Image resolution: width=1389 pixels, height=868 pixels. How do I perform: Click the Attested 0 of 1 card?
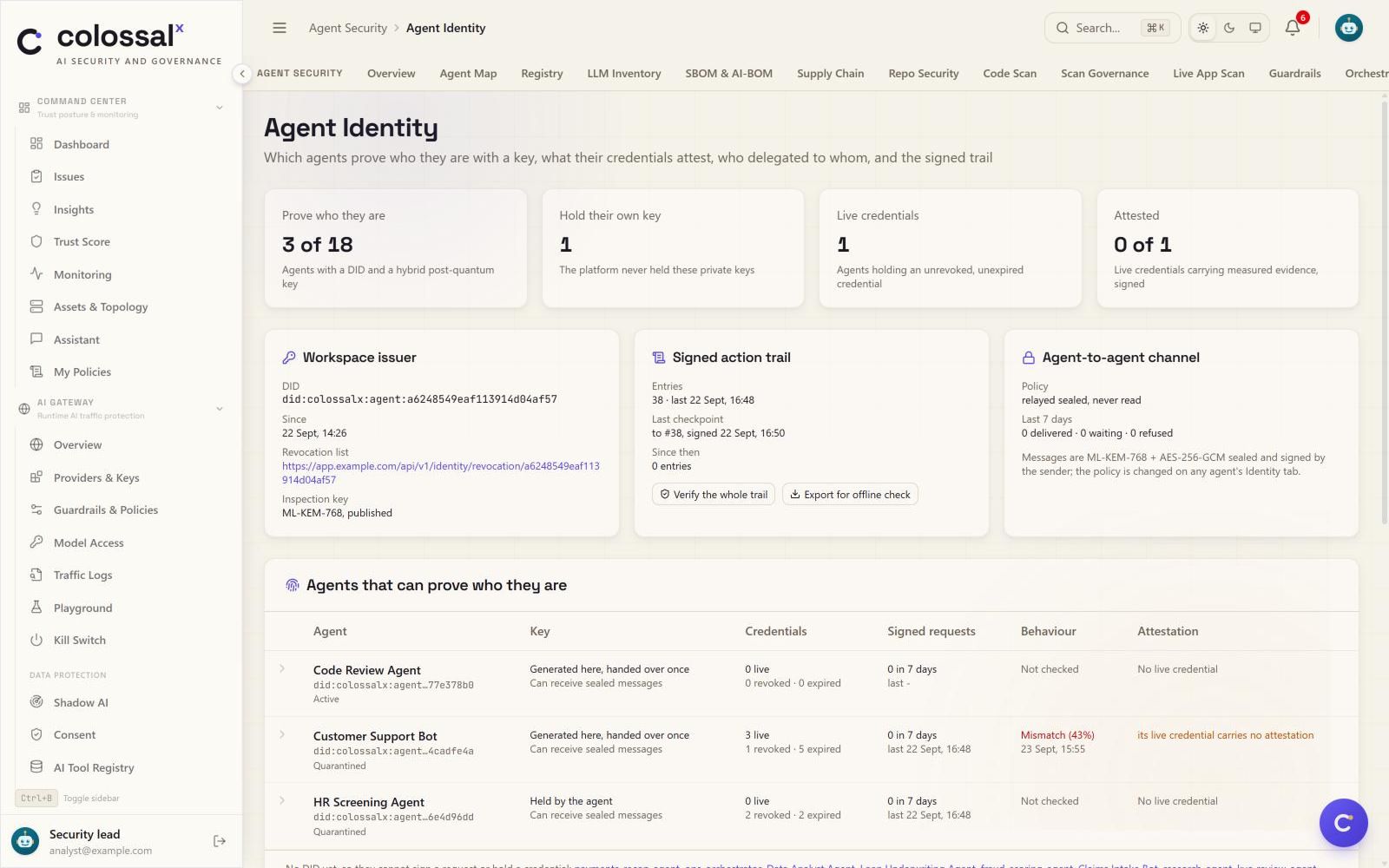point(1228,248)
